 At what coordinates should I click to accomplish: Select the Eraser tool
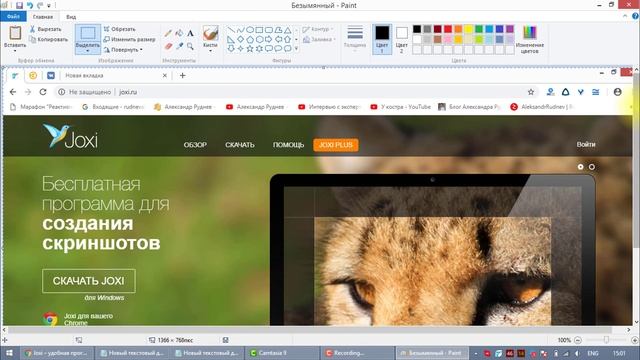tap(168, 46)
